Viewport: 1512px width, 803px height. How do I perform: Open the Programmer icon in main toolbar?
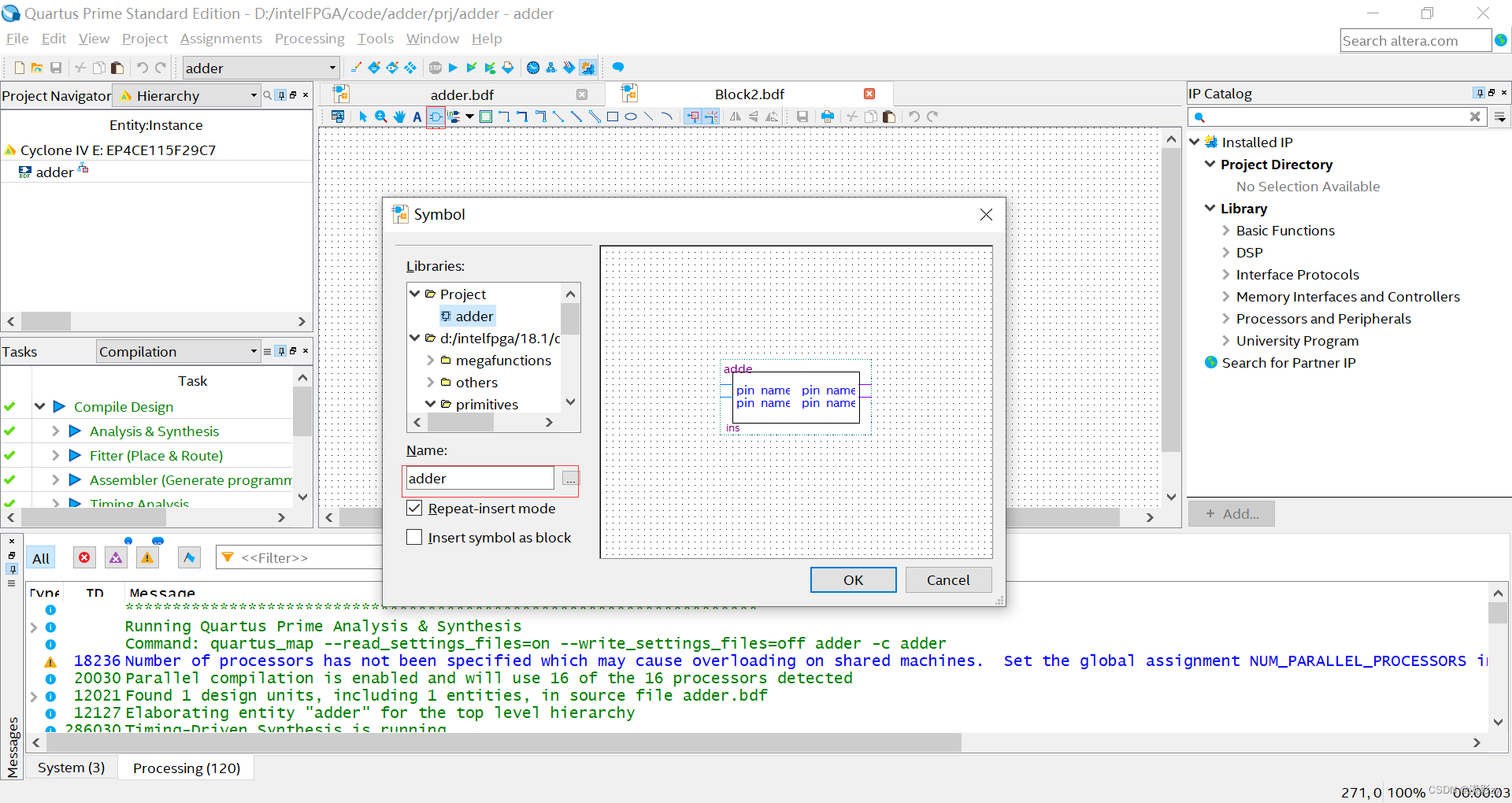click(x=569, y=68)
